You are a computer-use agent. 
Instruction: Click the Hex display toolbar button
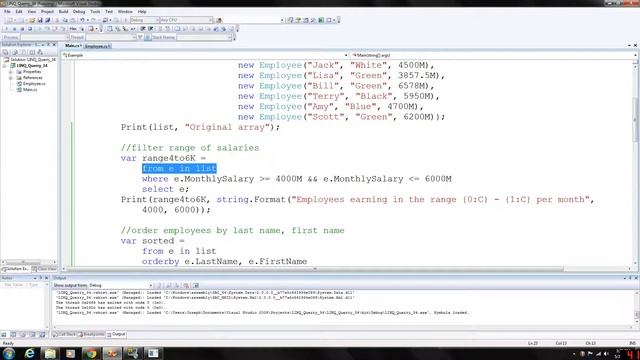[73, 29]
